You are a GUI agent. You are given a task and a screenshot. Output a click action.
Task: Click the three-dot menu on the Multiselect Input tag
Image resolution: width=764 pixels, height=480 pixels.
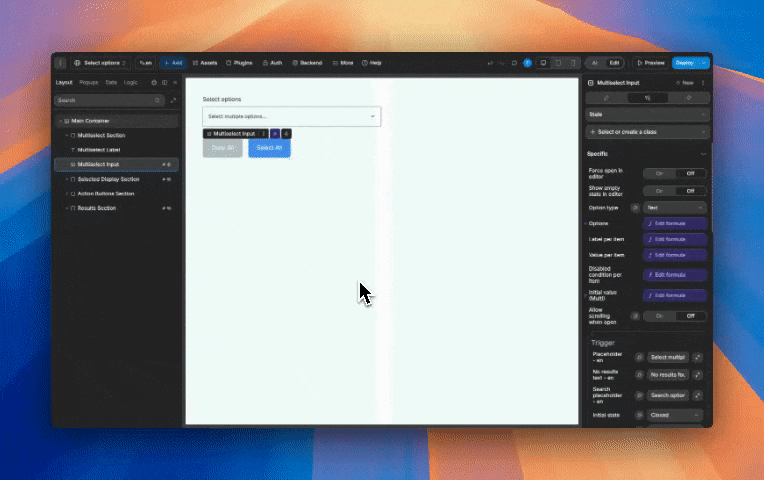264,134
